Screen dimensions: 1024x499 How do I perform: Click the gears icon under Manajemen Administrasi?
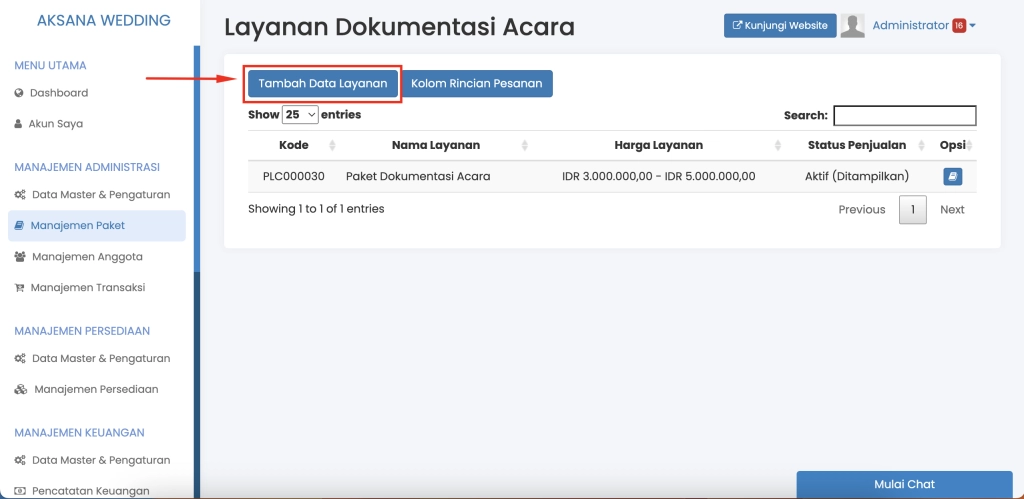tap(20, 195)
